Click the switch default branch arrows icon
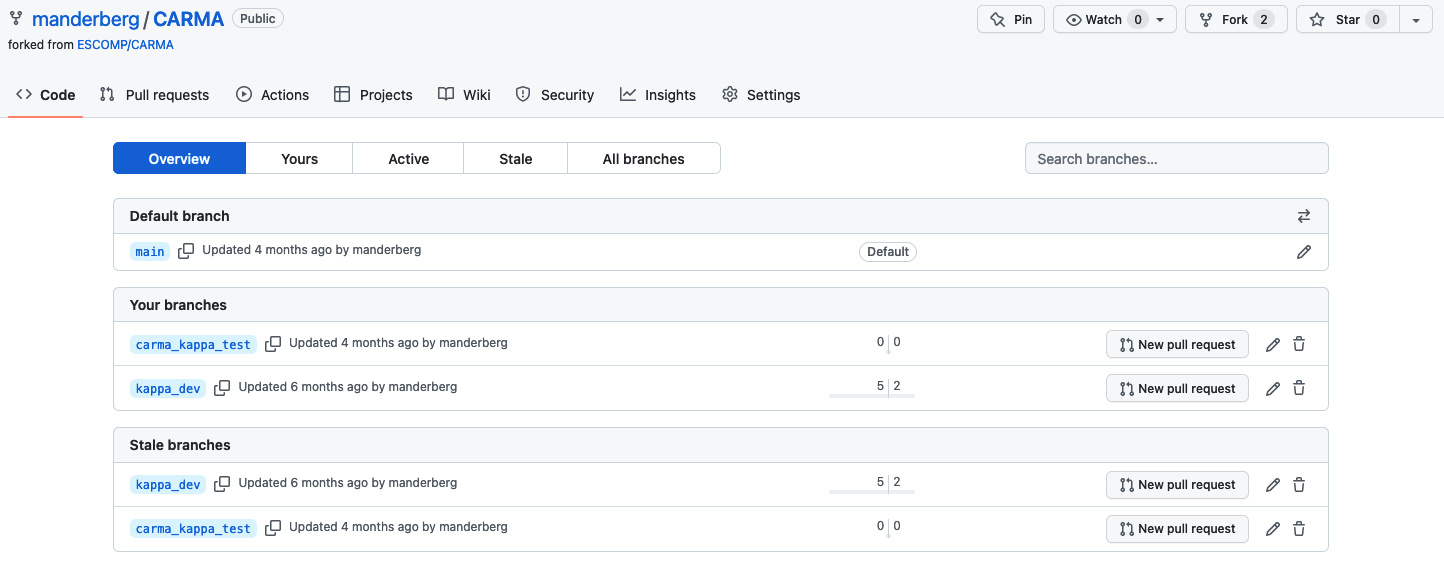 click(x=1303, y=216)
